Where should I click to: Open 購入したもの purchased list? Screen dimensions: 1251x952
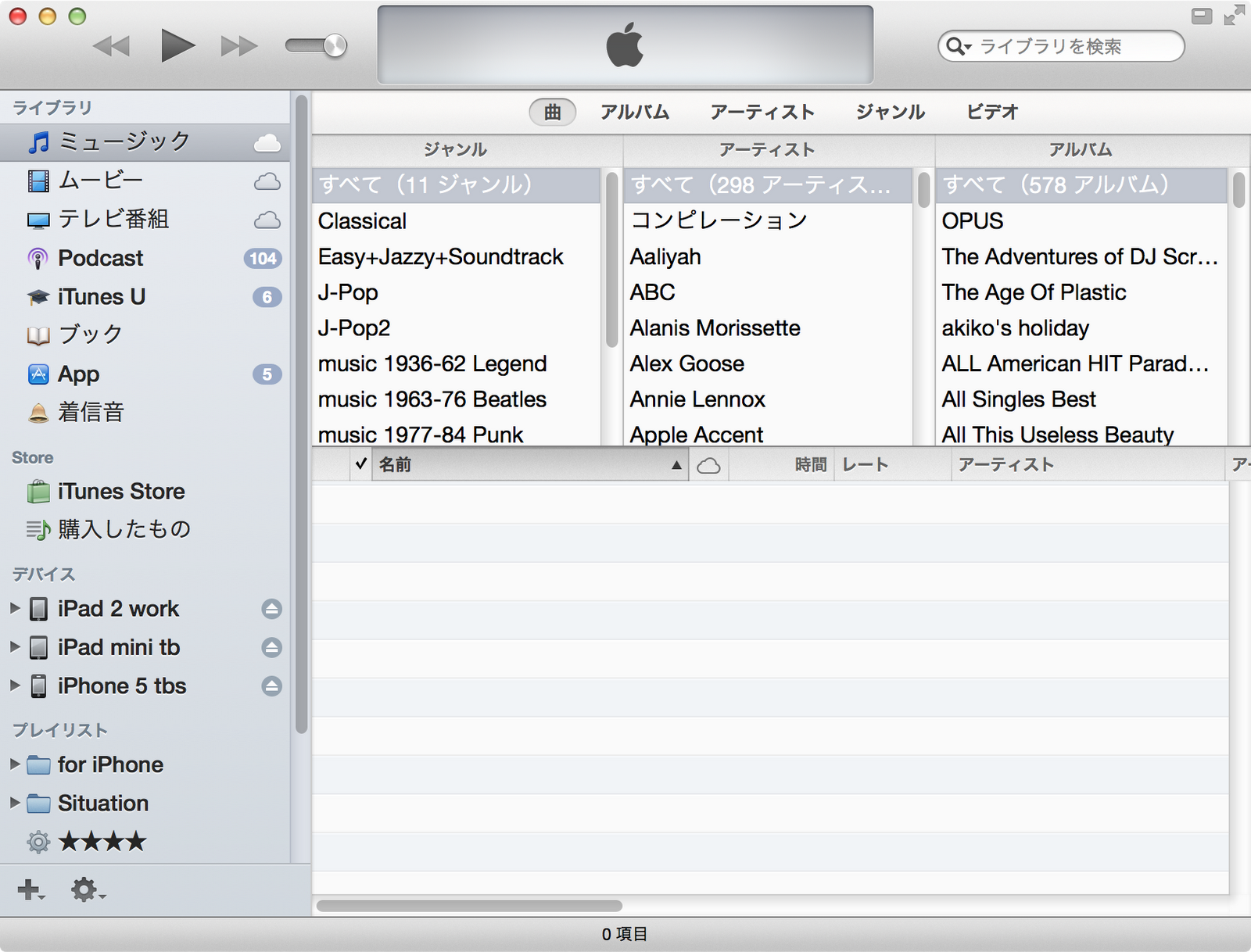pos(145,529)
